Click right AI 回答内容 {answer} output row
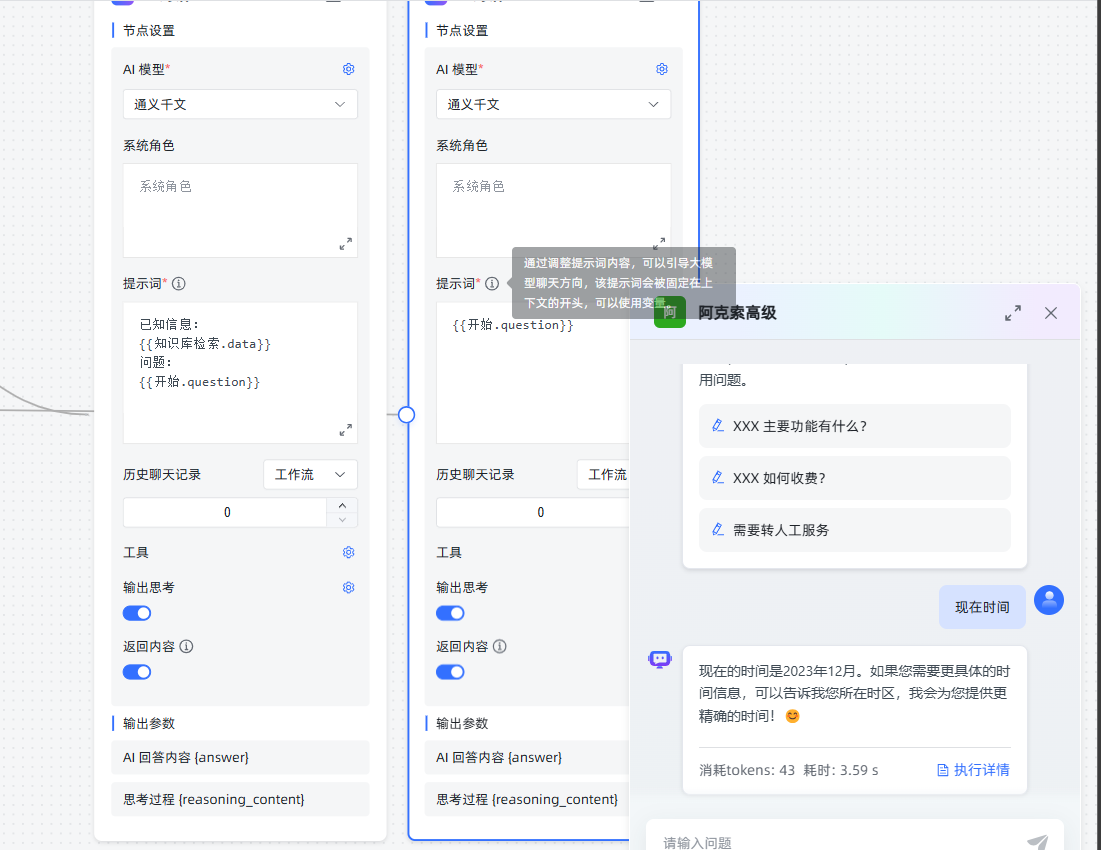This screenshot has height=850, width=1101. point(527,757)
